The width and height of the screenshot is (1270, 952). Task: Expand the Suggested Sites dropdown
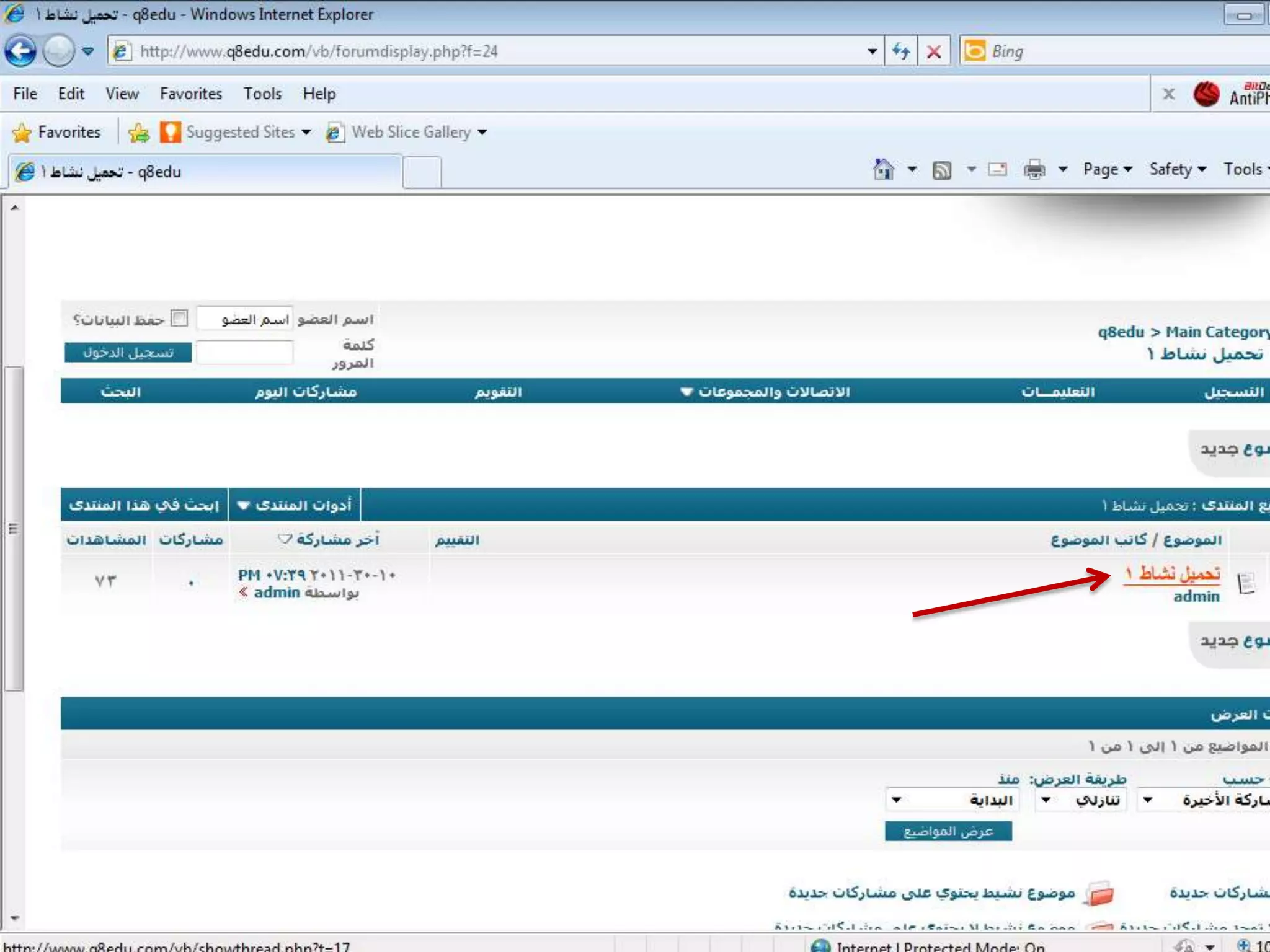306,132
